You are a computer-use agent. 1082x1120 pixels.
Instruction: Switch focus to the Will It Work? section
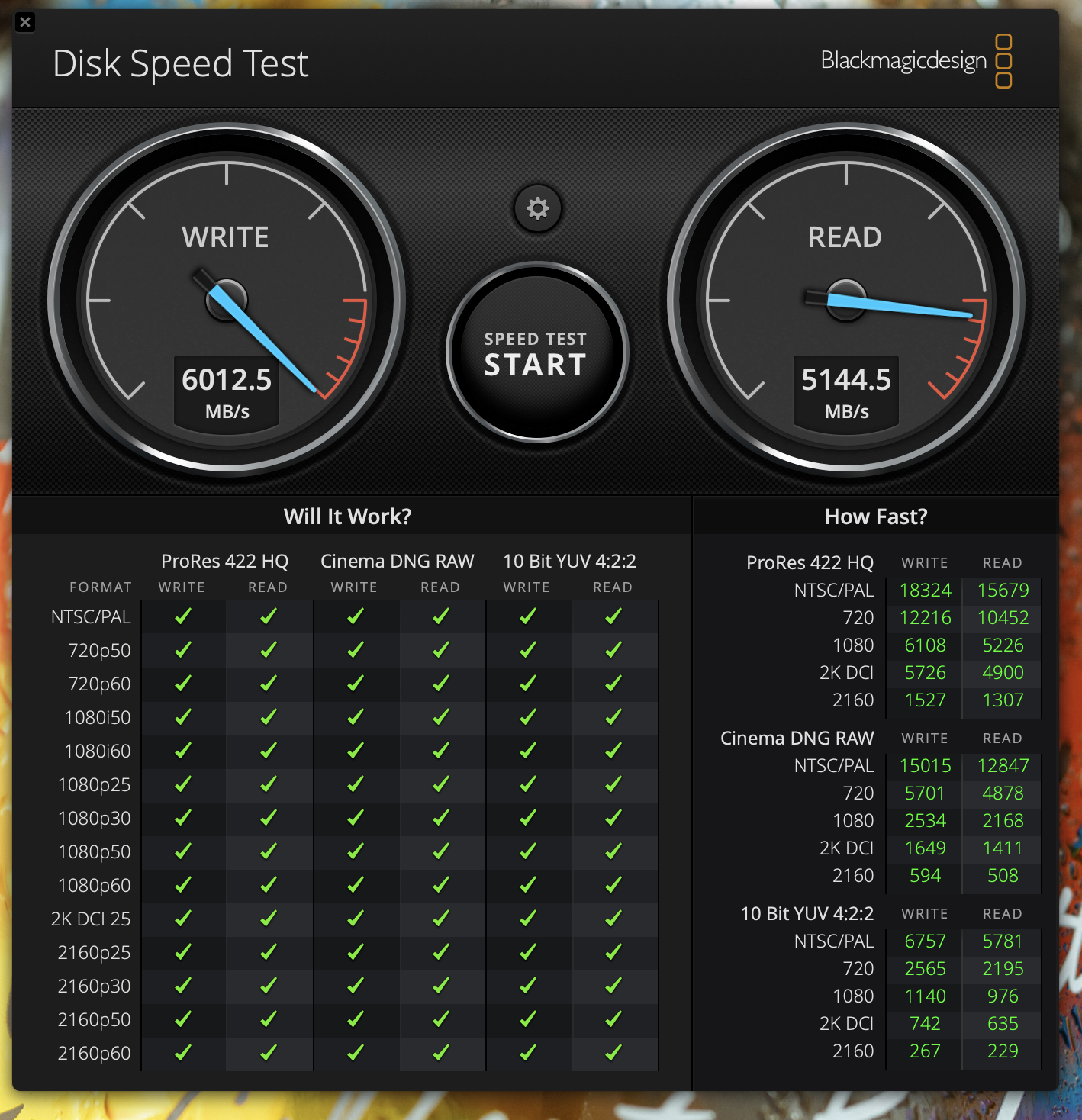(347, 517)
